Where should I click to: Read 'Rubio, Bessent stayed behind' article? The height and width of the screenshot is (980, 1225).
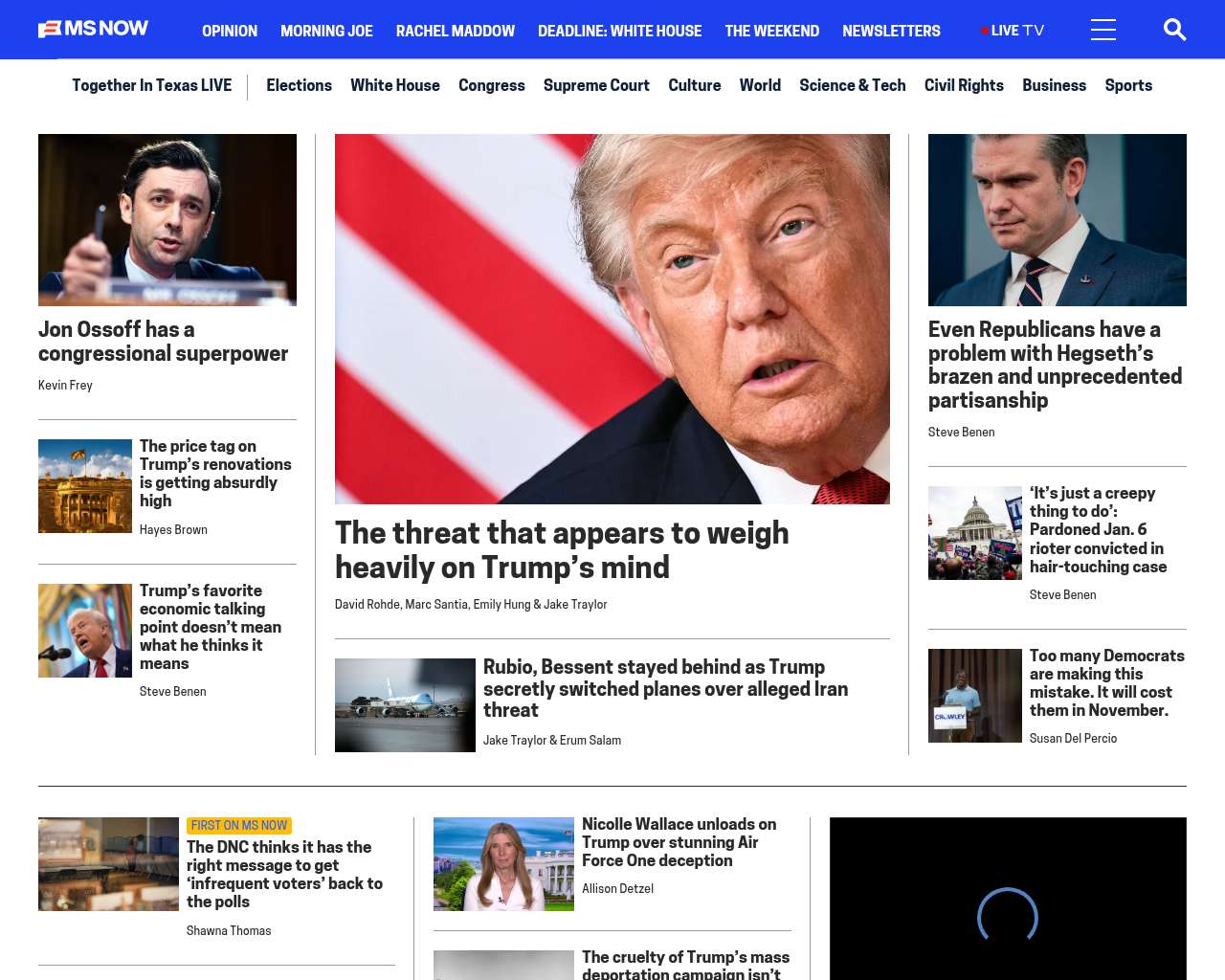click(x=665, y=688)
